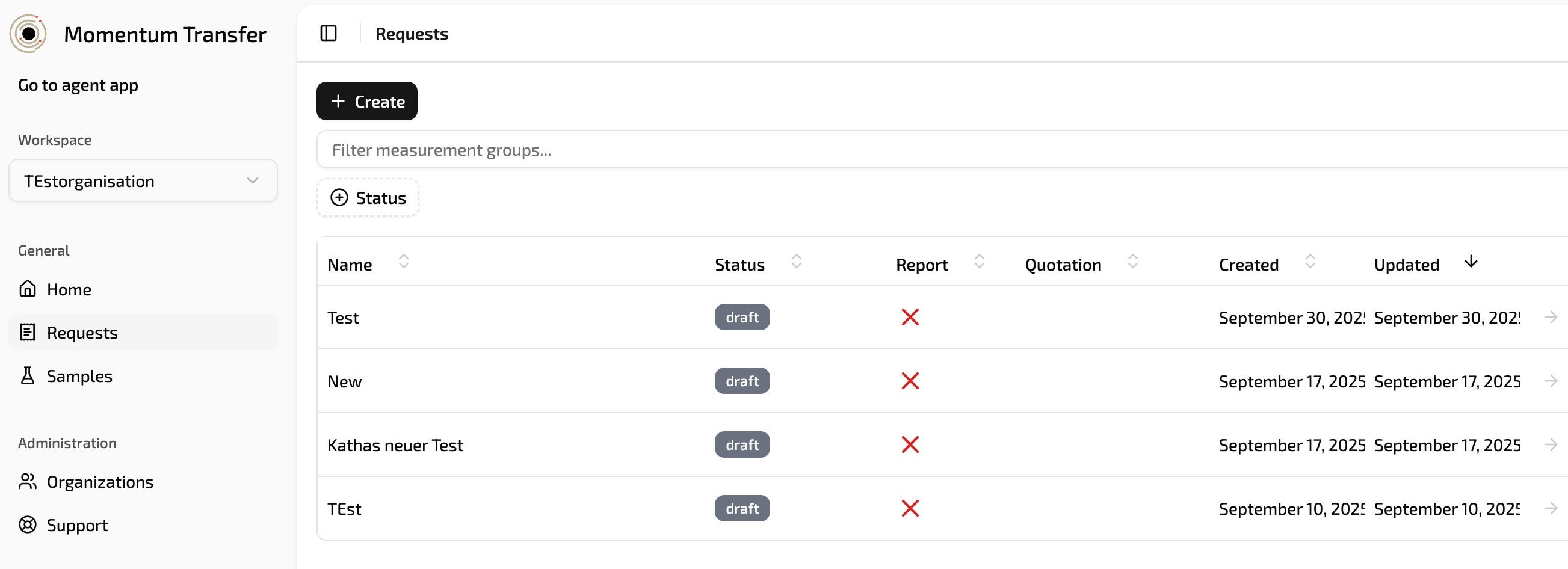Go to Organizations in Administration menu
Screen dimensions: 1568x569
(x=100, y=482)
